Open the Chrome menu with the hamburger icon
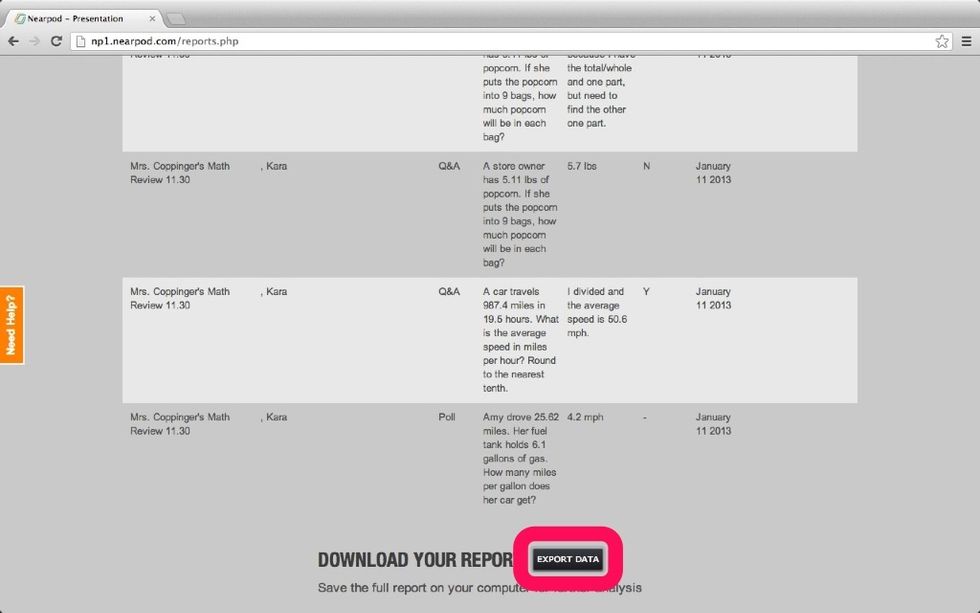This screenshot has width=980, height=613. [966, 41]
